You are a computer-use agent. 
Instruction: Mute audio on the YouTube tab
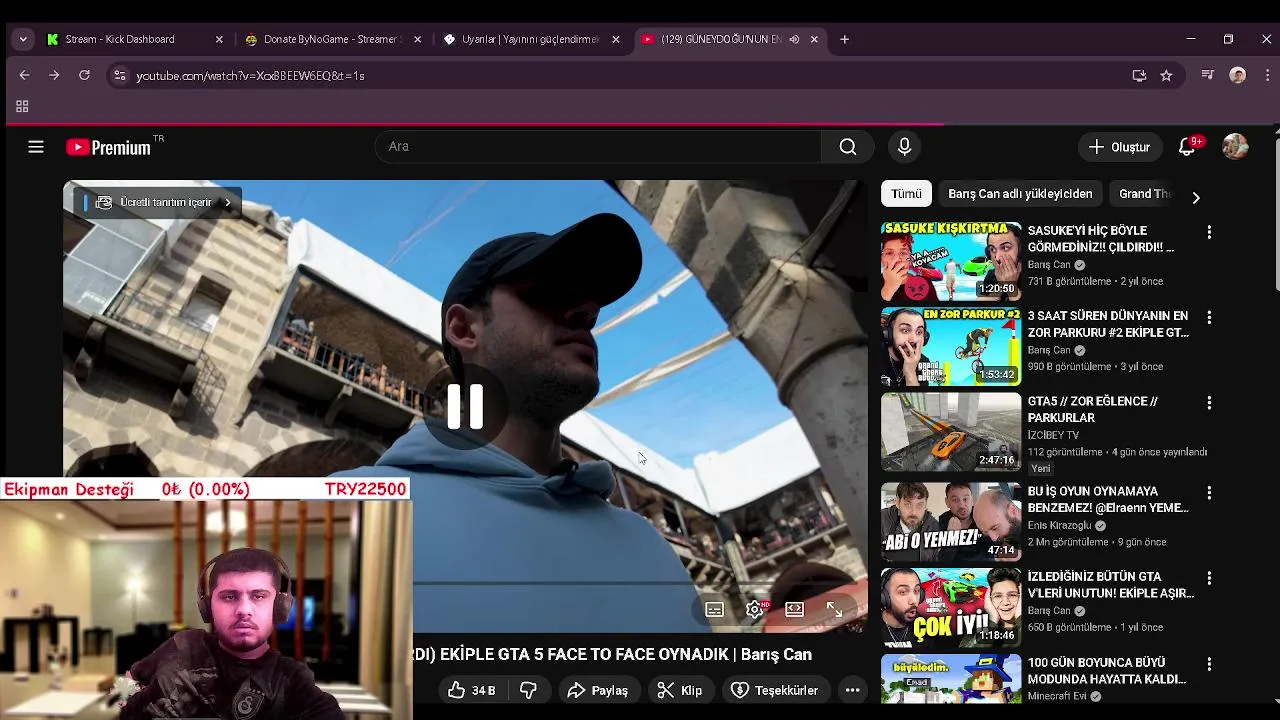794,39
